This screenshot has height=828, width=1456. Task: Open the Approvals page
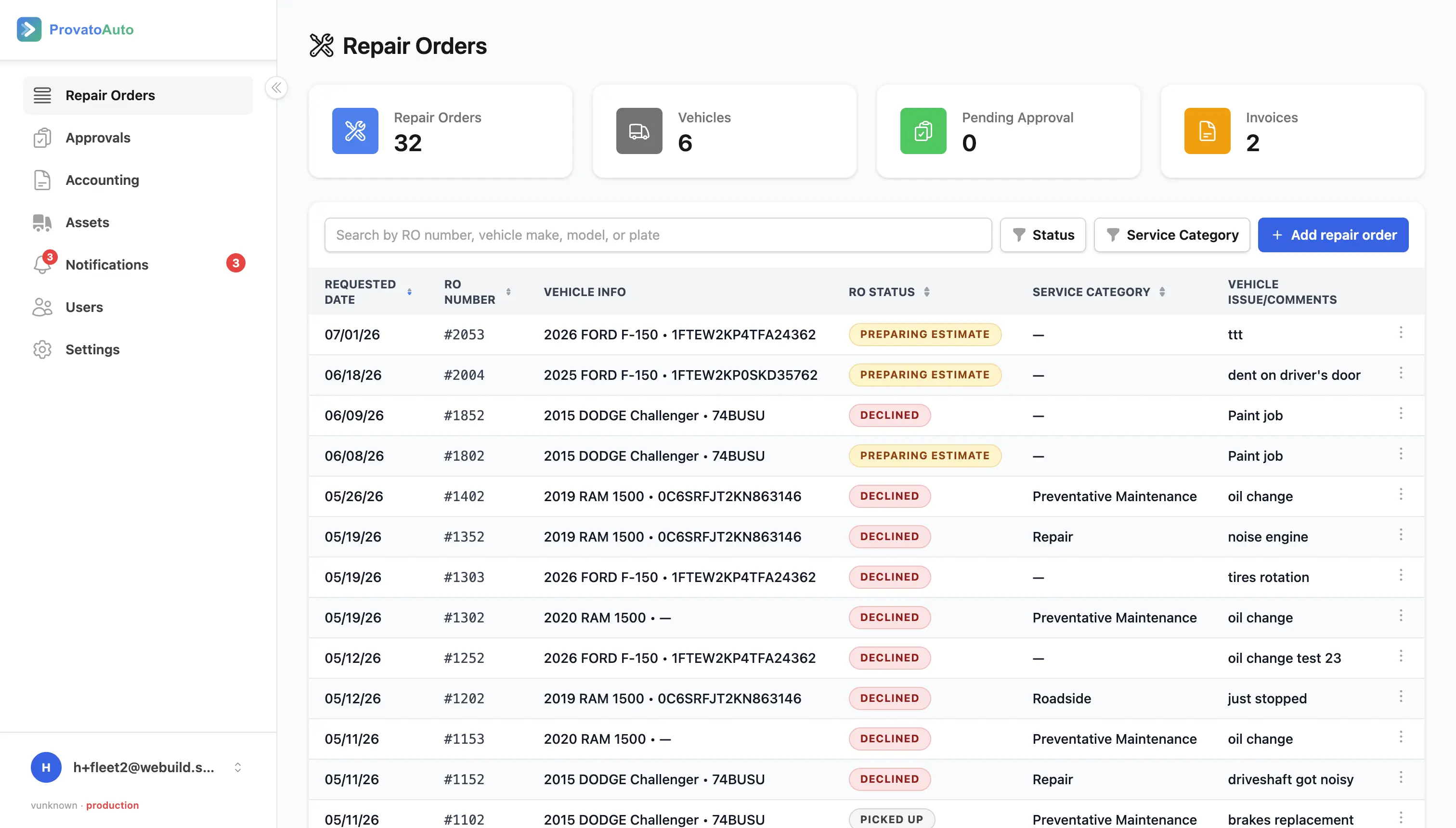(138, 138)
